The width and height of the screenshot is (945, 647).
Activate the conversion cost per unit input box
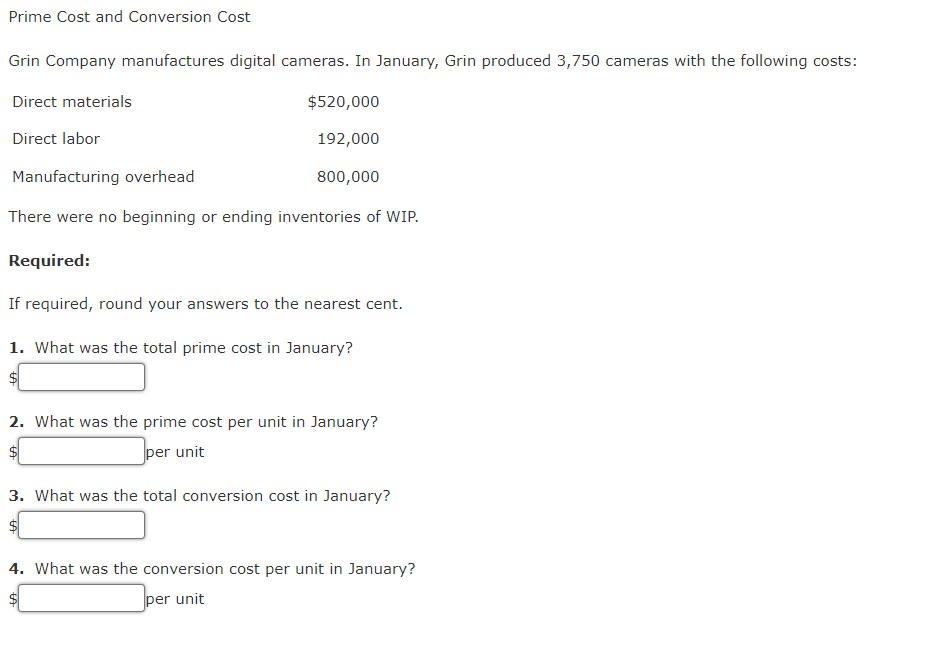(81, 598)
